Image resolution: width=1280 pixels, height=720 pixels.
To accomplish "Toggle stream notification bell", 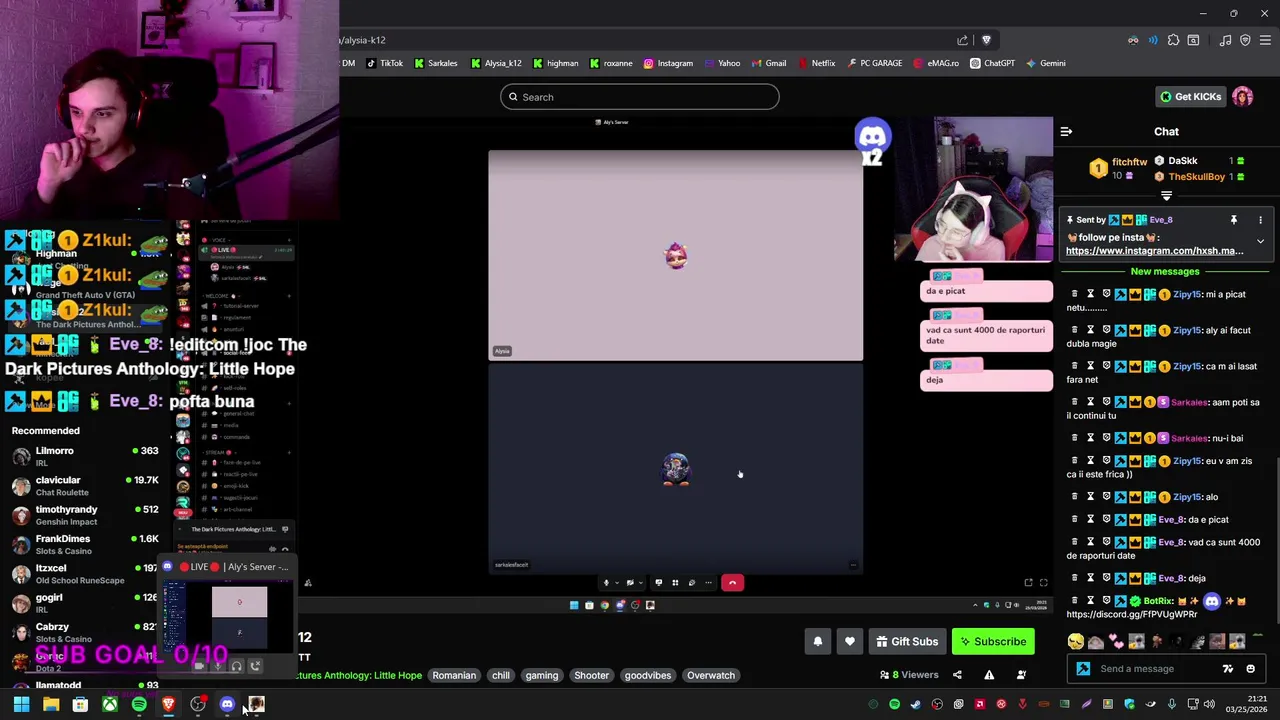I will 818,642.
